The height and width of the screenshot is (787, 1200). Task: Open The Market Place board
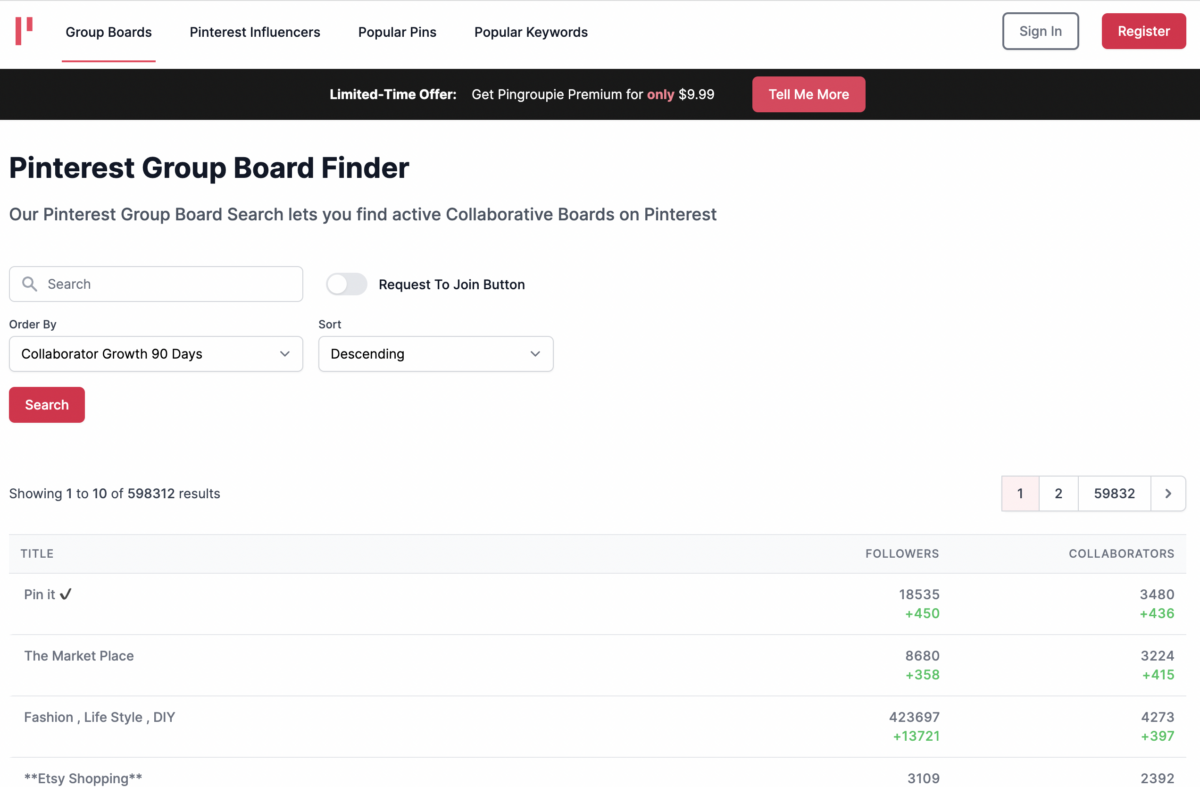79,656
